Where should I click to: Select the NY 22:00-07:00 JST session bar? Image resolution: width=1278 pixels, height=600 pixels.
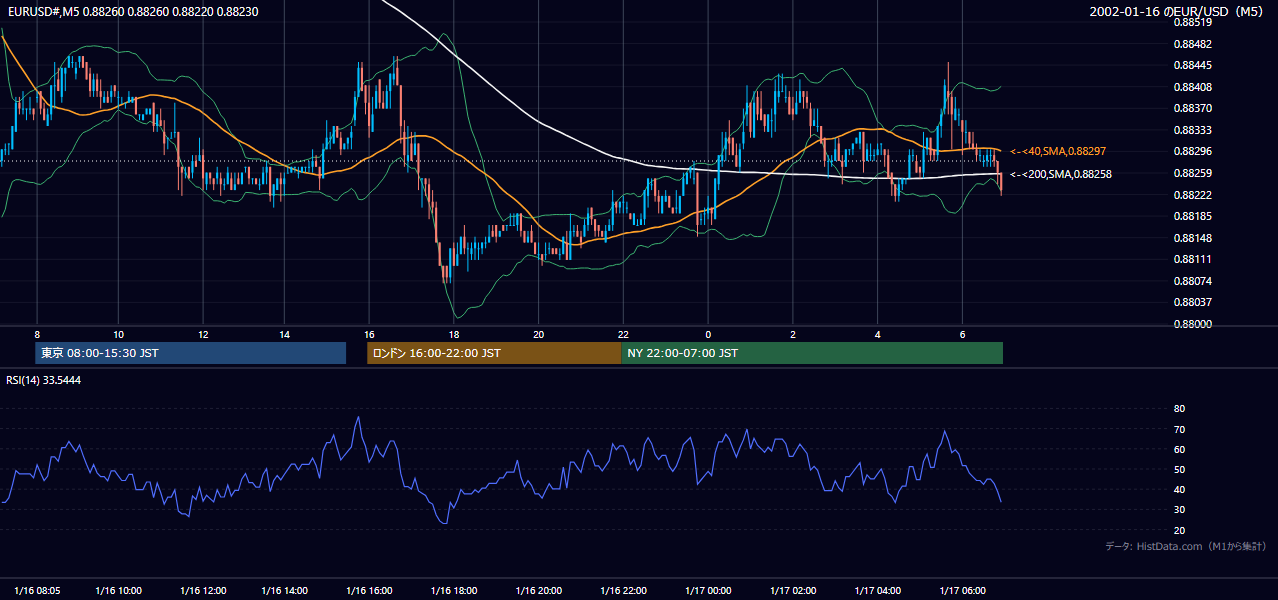coord(812,353)
